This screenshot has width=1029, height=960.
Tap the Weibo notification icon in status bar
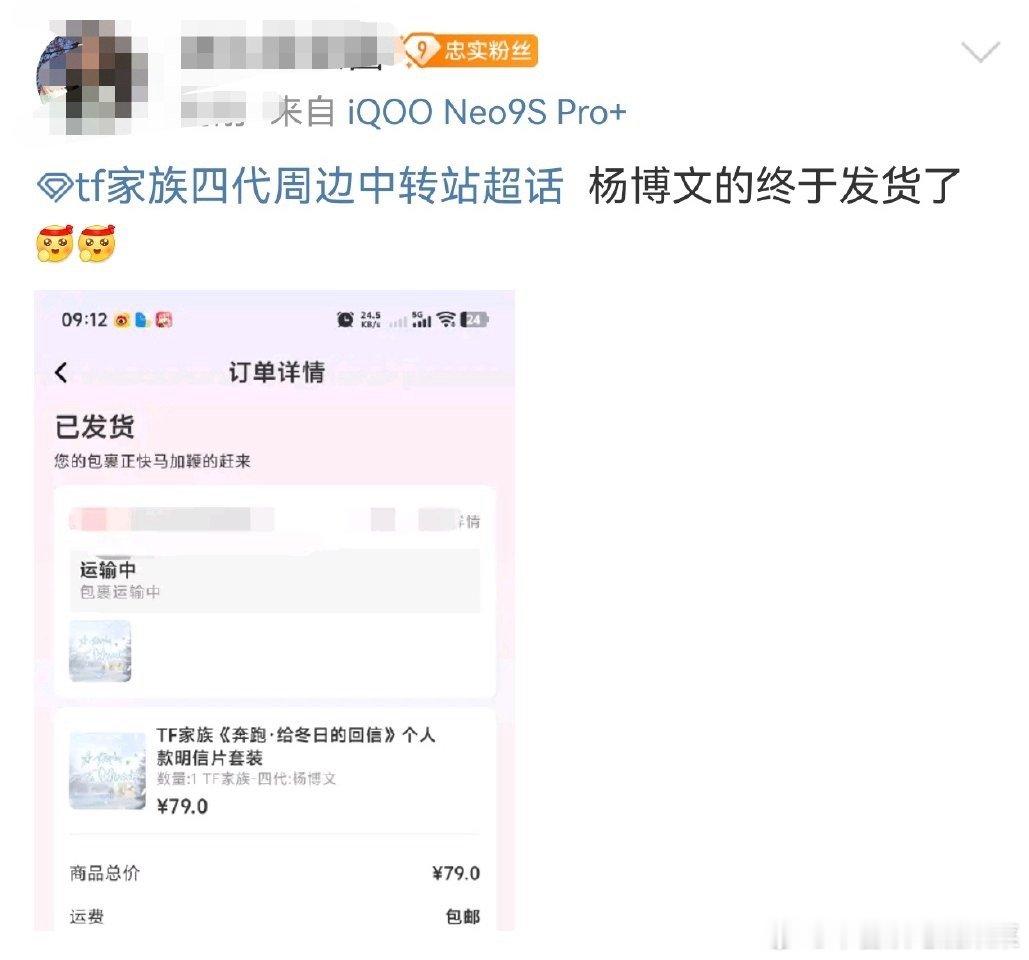[122, 320]
